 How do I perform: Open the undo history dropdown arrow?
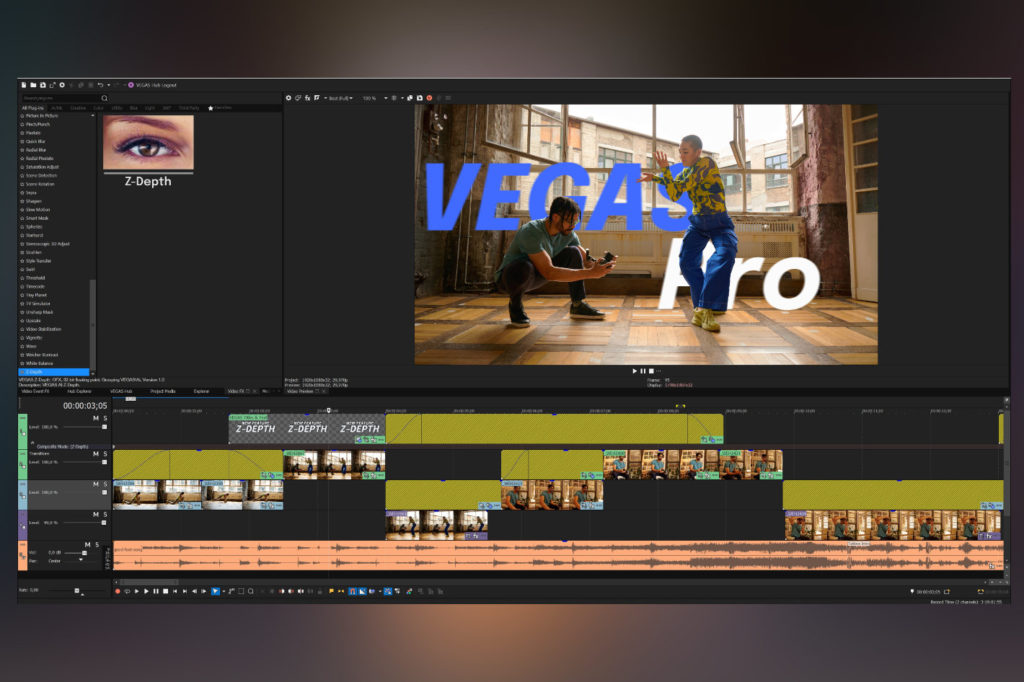pos(108,85)
